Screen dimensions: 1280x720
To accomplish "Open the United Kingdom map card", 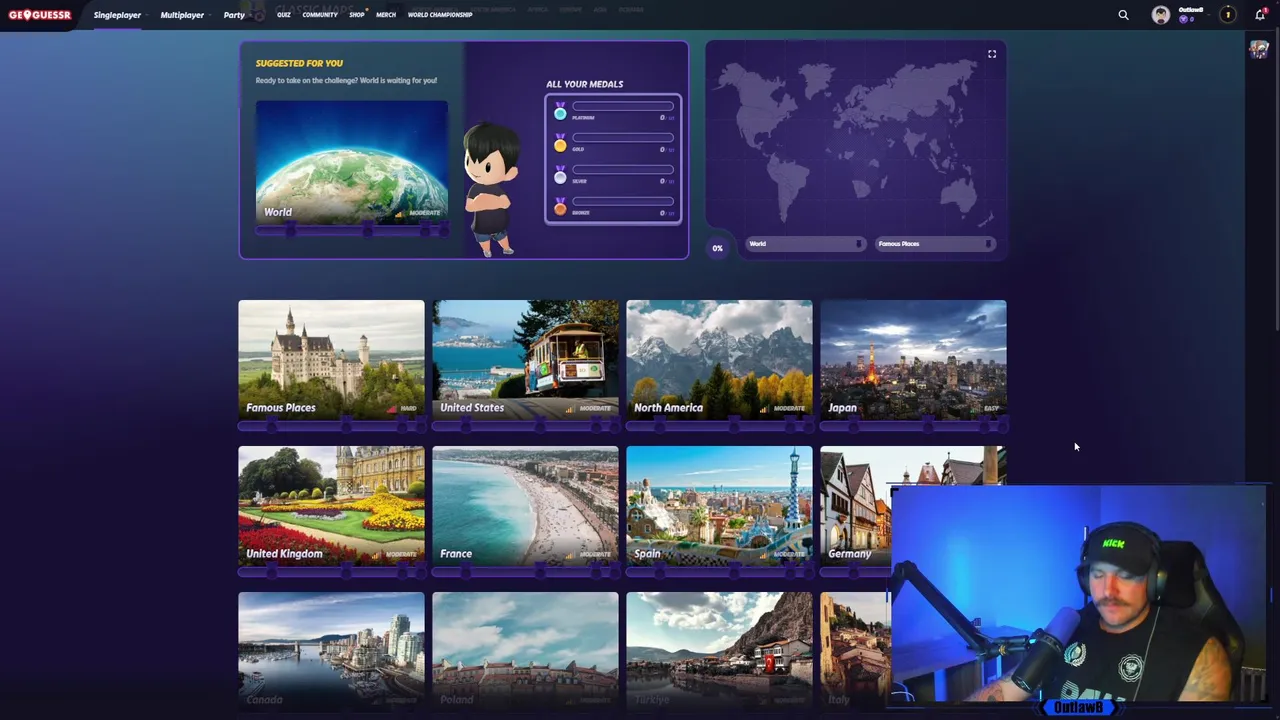I will (331, 505).
